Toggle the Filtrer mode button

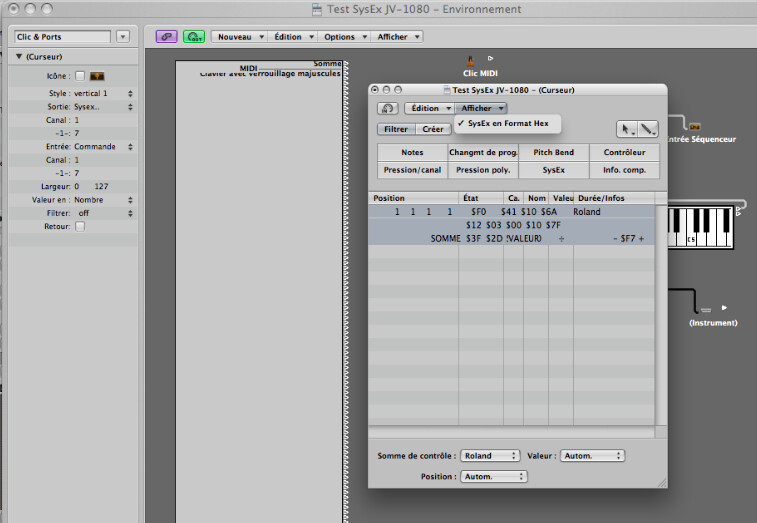click(x=396, y=129)
